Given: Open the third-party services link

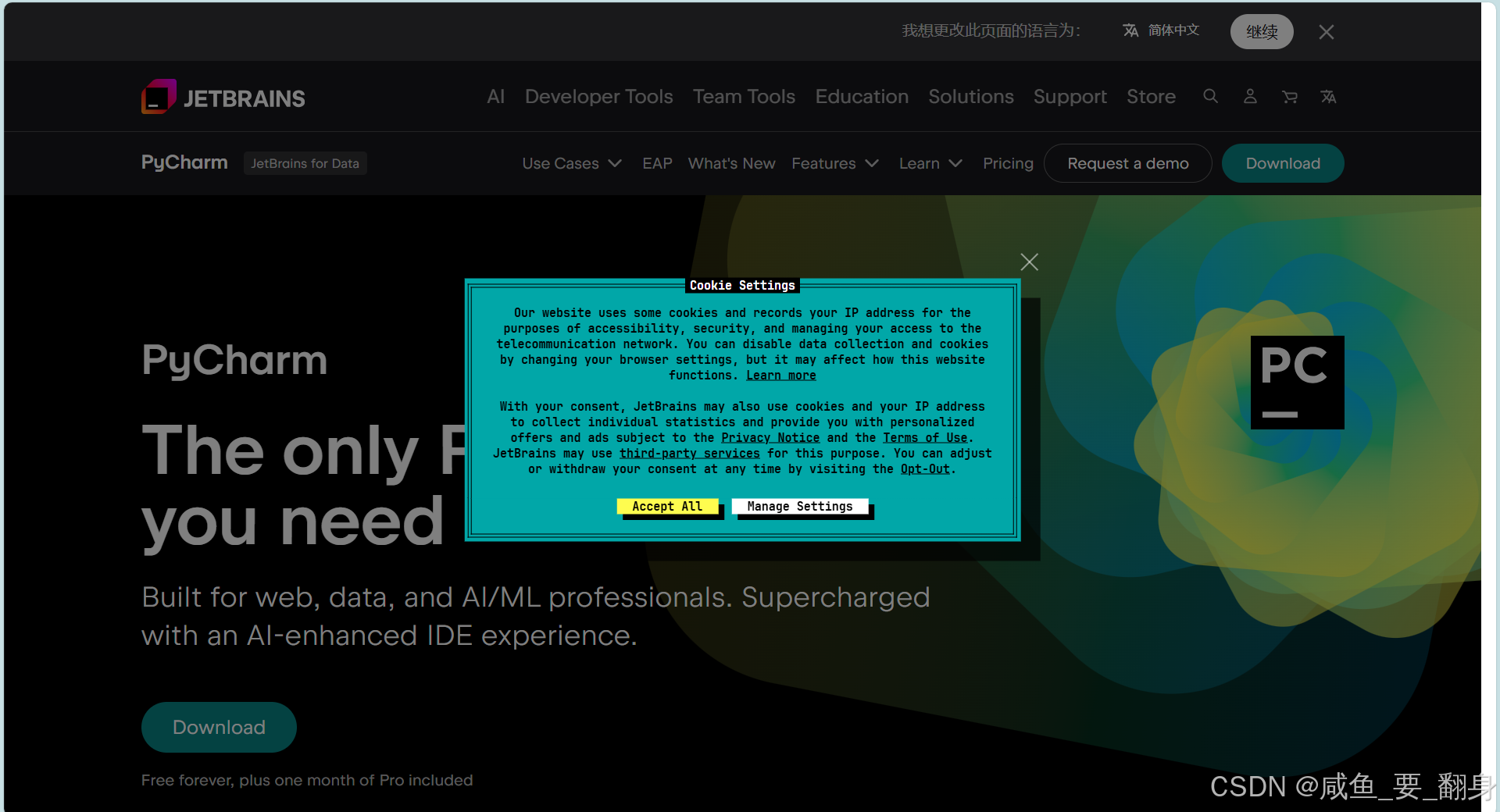Looking at the screenshot, I should [x=690, y=454].
